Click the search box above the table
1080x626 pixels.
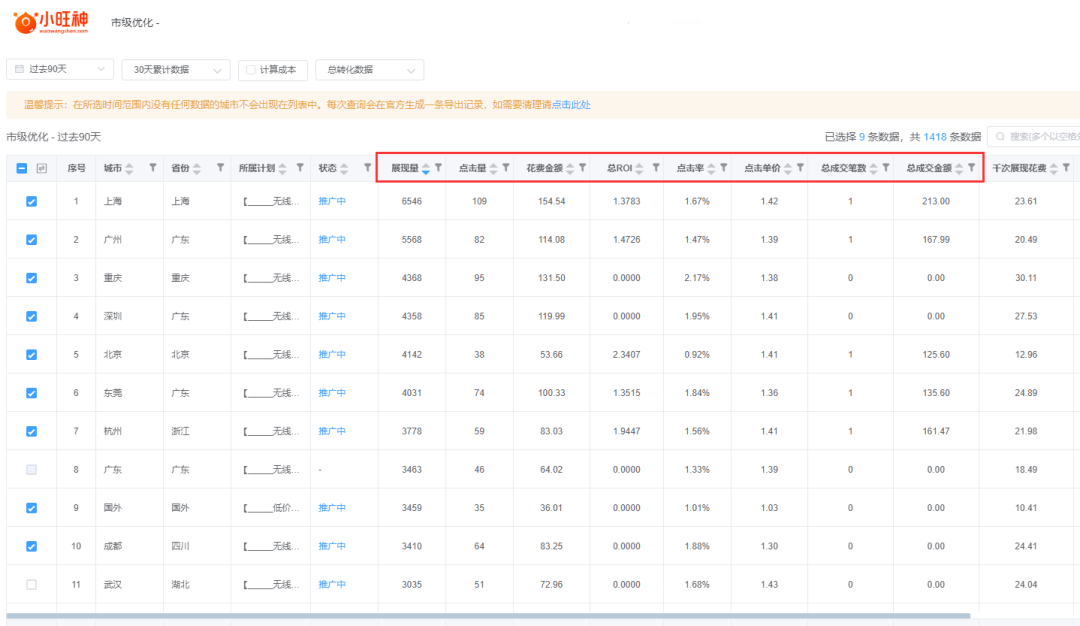click(x=1034, y=136)
